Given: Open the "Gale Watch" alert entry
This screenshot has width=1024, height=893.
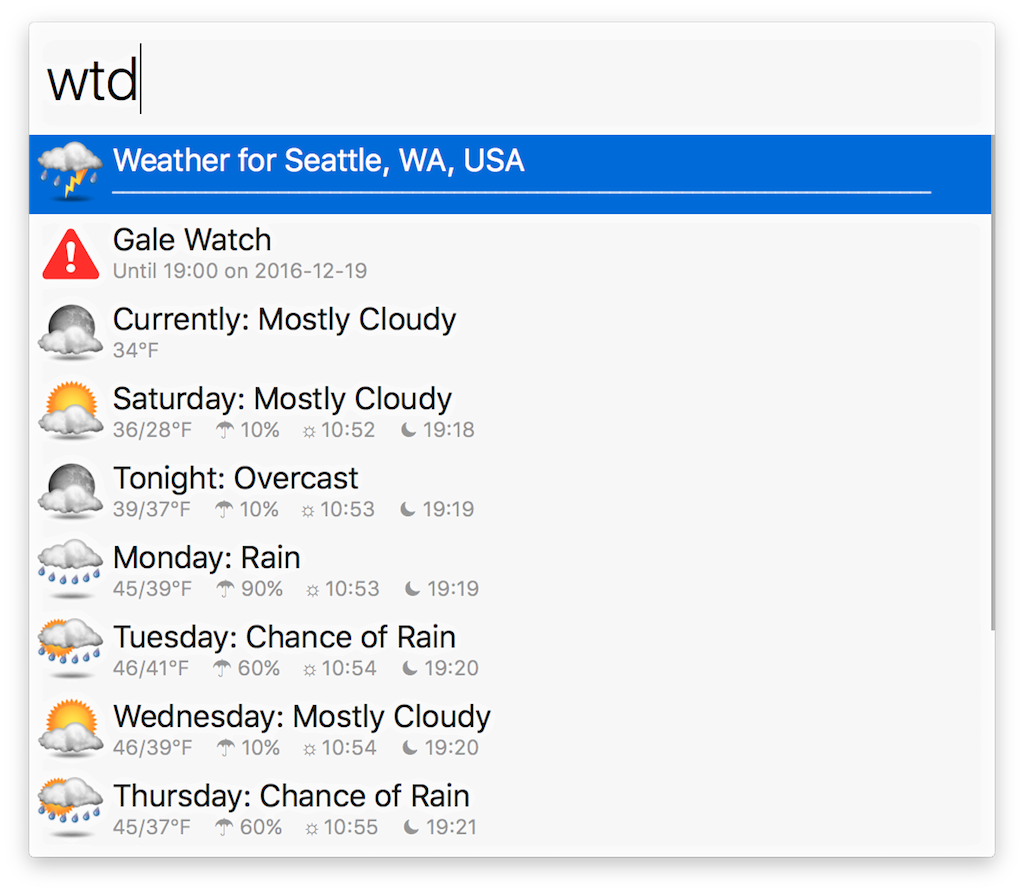Looking at the screenshot, I should (192, 241).
